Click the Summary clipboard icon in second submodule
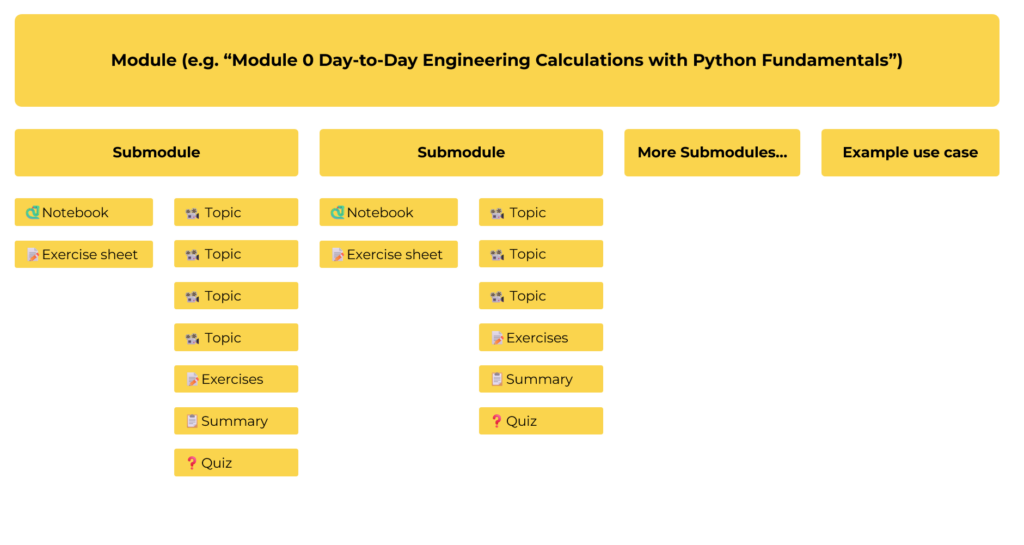 tap(497, 379)
